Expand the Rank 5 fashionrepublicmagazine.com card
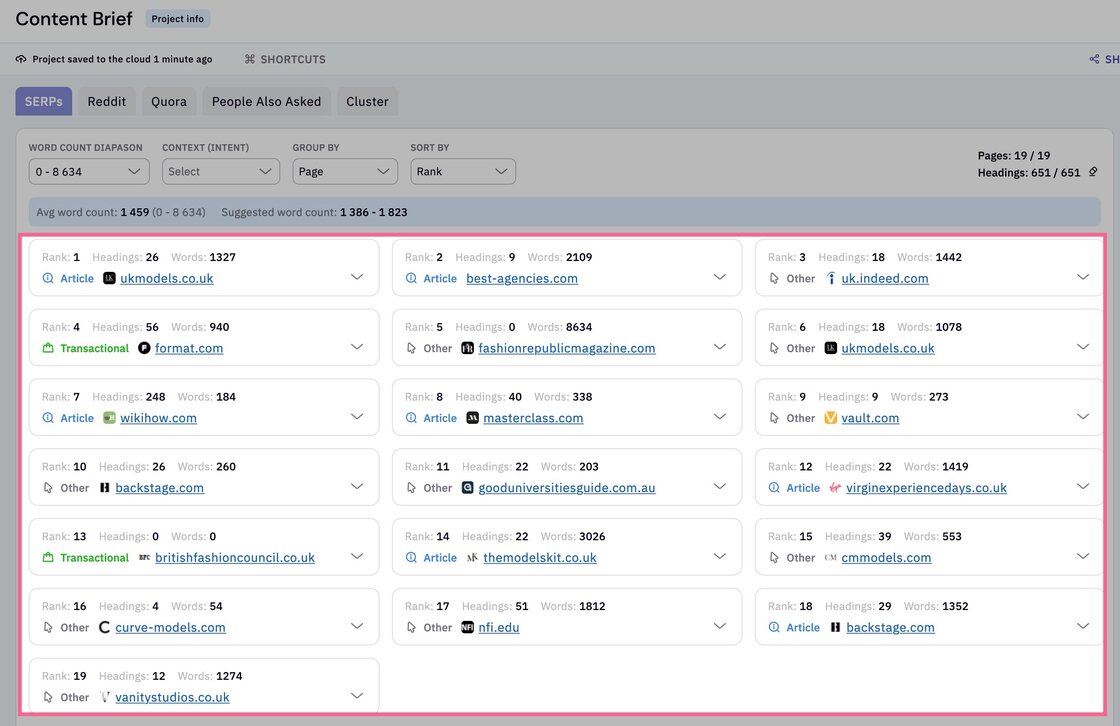 coord(720,347)
